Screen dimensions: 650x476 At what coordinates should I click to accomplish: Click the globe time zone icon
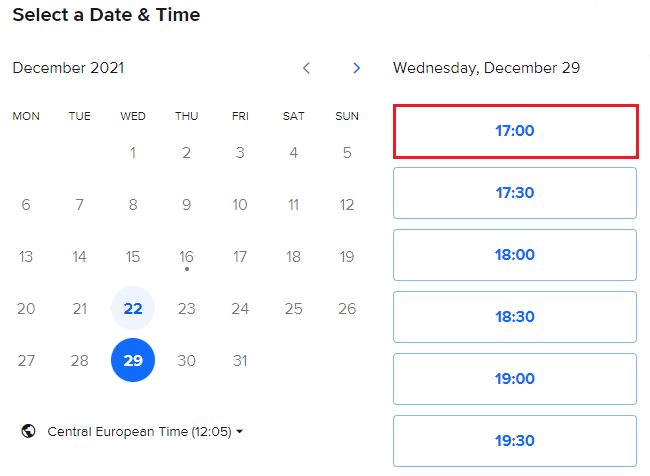coord(29,432)
